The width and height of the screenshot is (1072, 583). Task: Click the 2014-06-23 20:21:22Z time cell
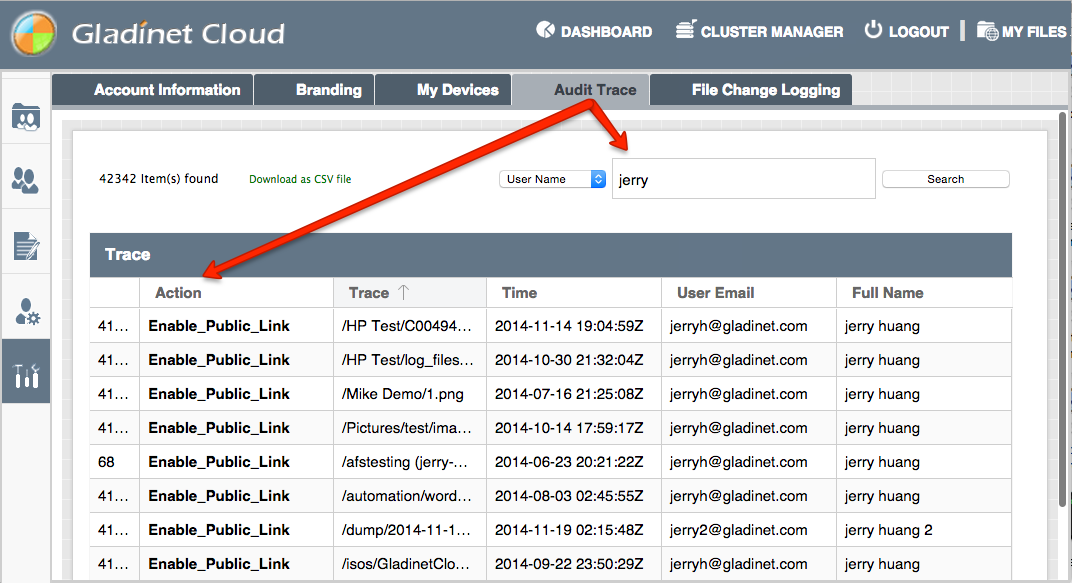pos(574,462)
